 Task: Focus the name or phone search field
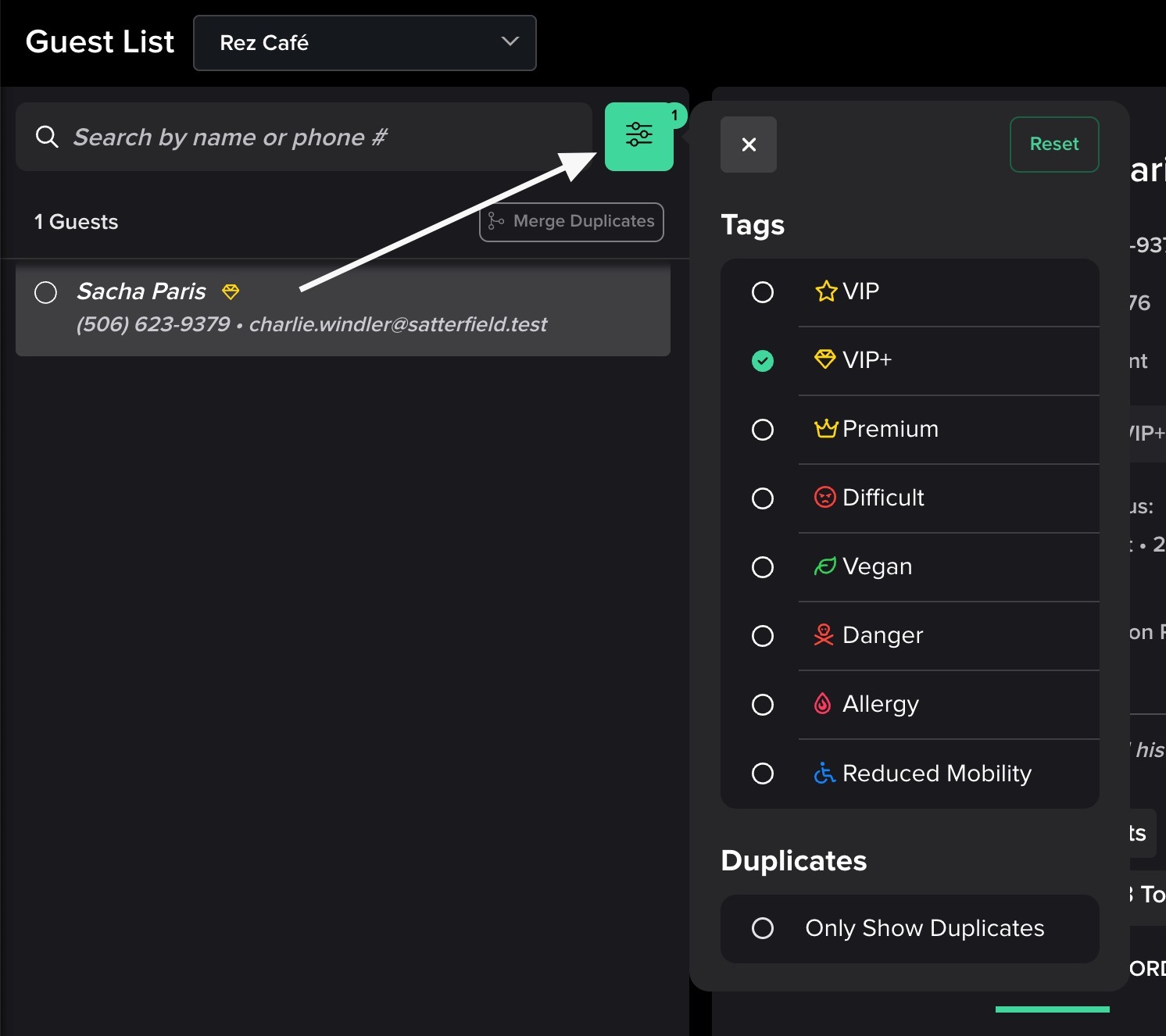(313, 138)
